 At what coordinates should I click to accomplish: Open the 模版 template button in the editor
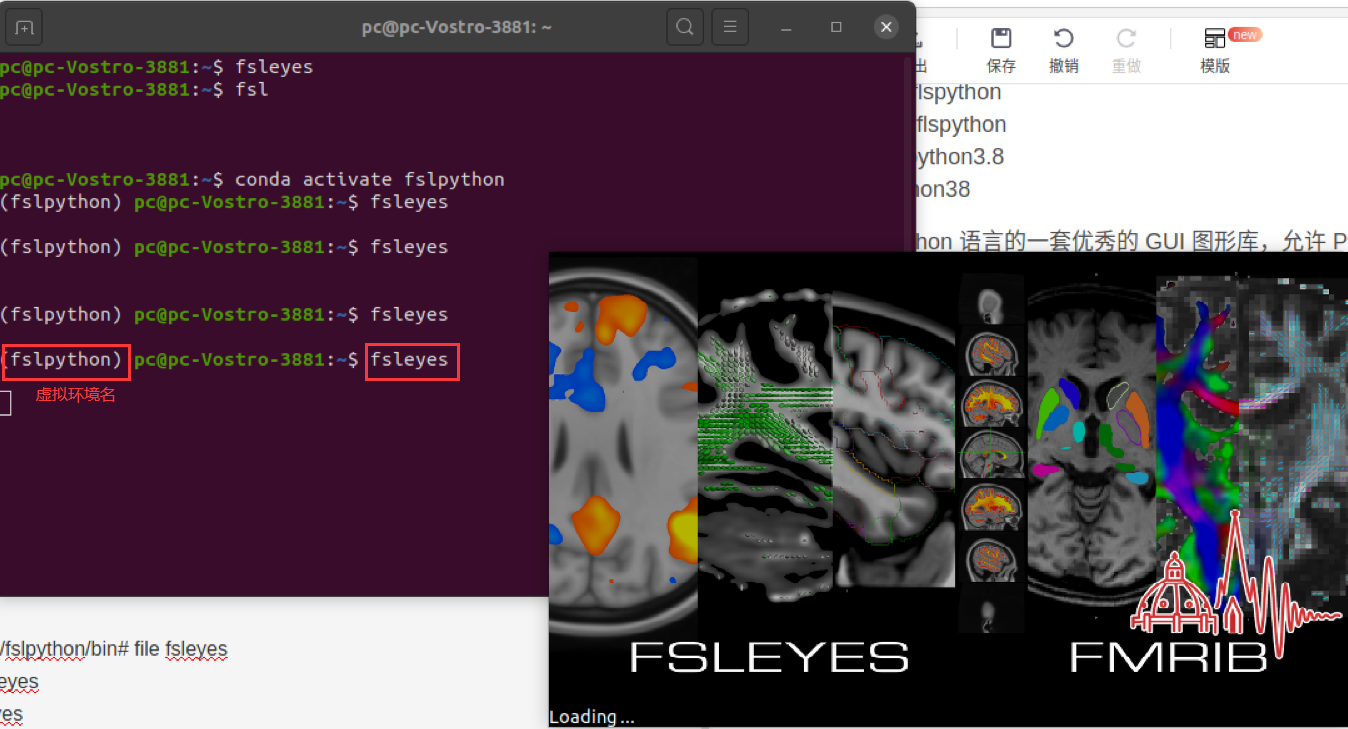[1216, 51]
